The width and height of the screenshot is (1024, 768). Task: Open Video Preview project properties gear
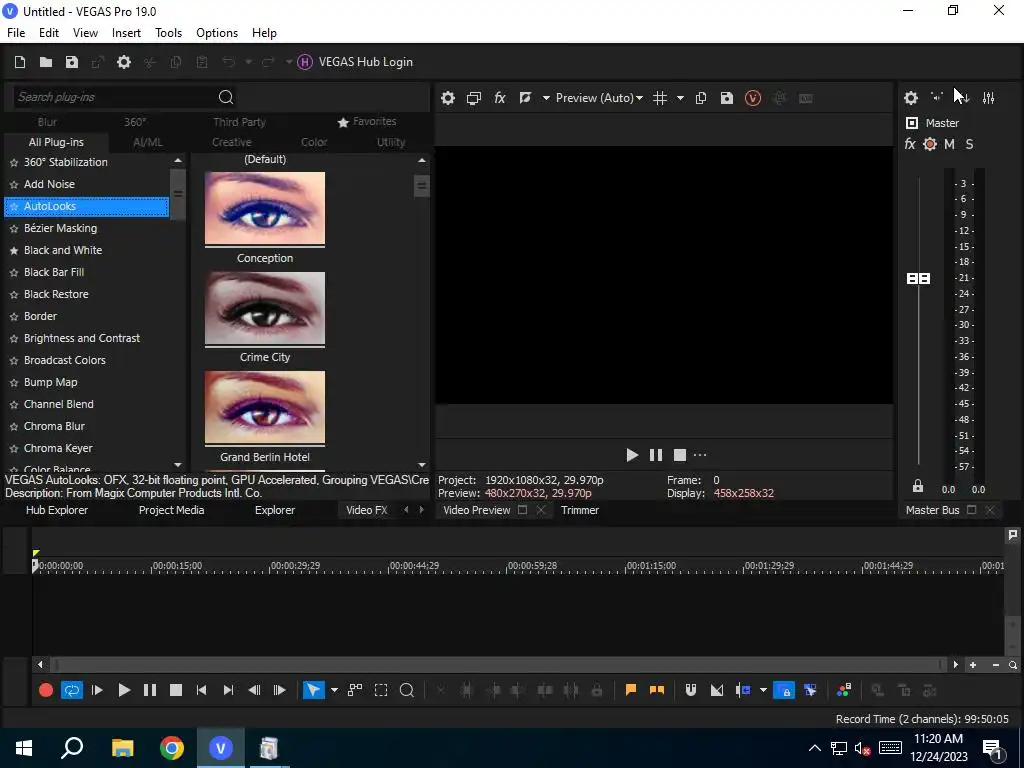447,98
